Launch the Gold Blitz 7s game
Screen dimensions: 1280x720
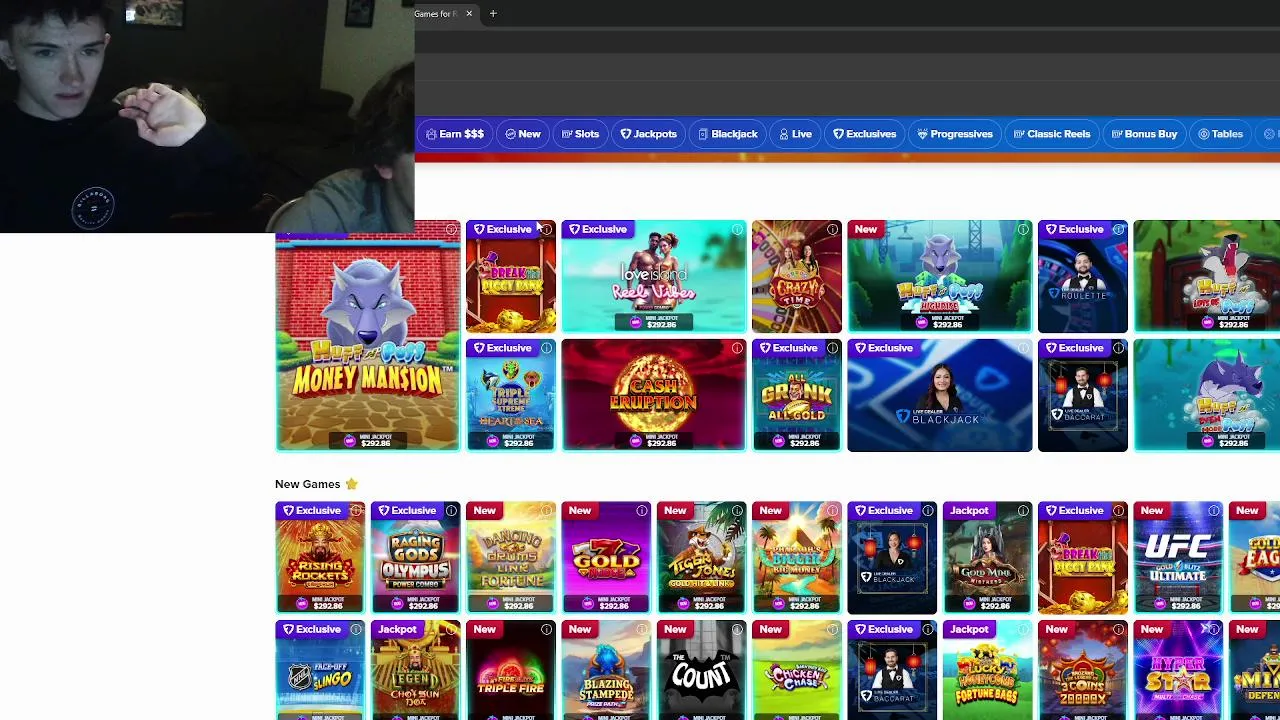coord(606,558)
